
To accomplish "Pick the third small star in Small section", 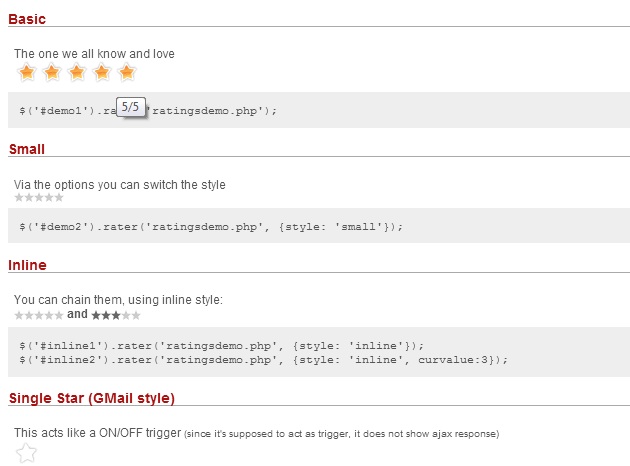I will tap(39, 198).
